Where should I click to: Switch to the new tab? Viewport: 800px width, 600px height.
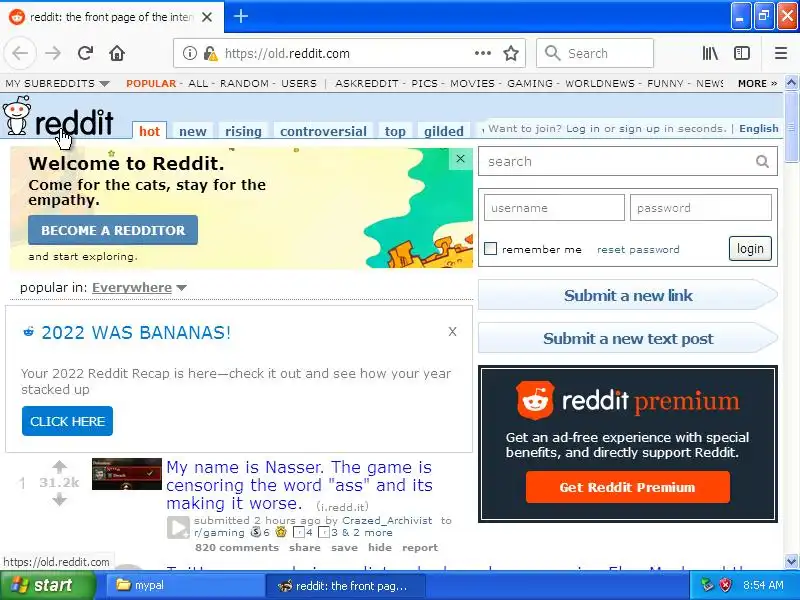(x=192, y=131)
